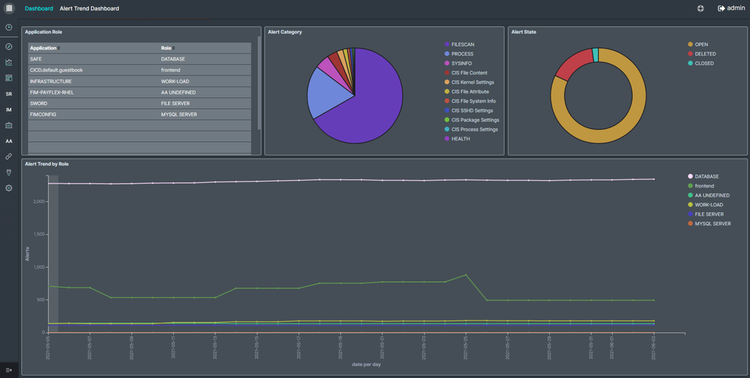750x378 pixels.
Task: Click CIS File System Info legend color dot
Action: (x=447, y=101)
